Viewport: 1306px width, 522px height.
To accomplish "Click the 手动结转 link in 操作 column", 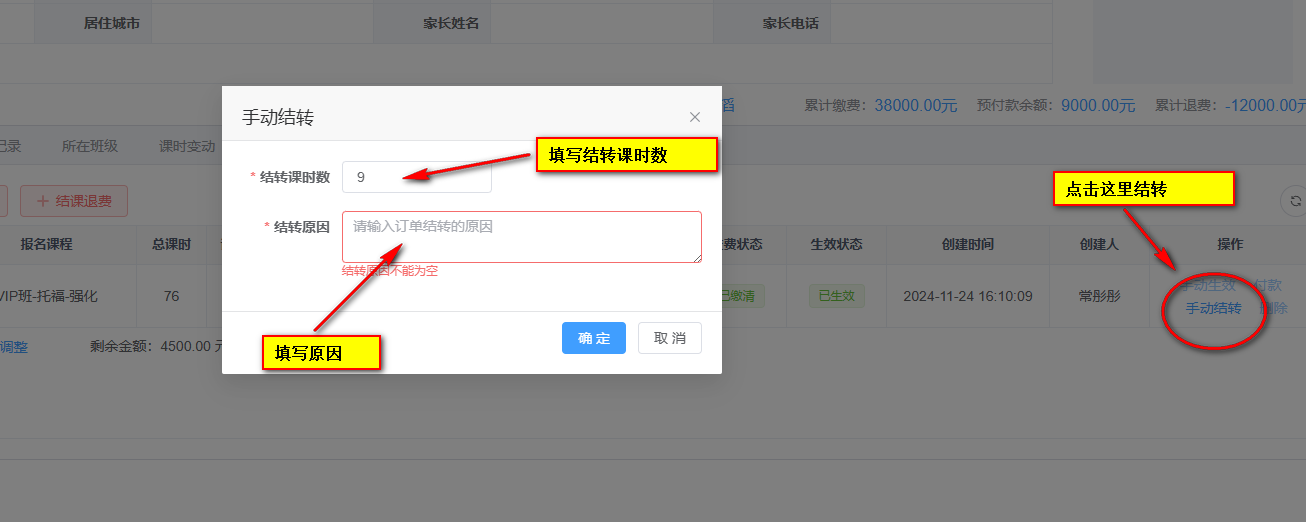I will [1213, 308].
